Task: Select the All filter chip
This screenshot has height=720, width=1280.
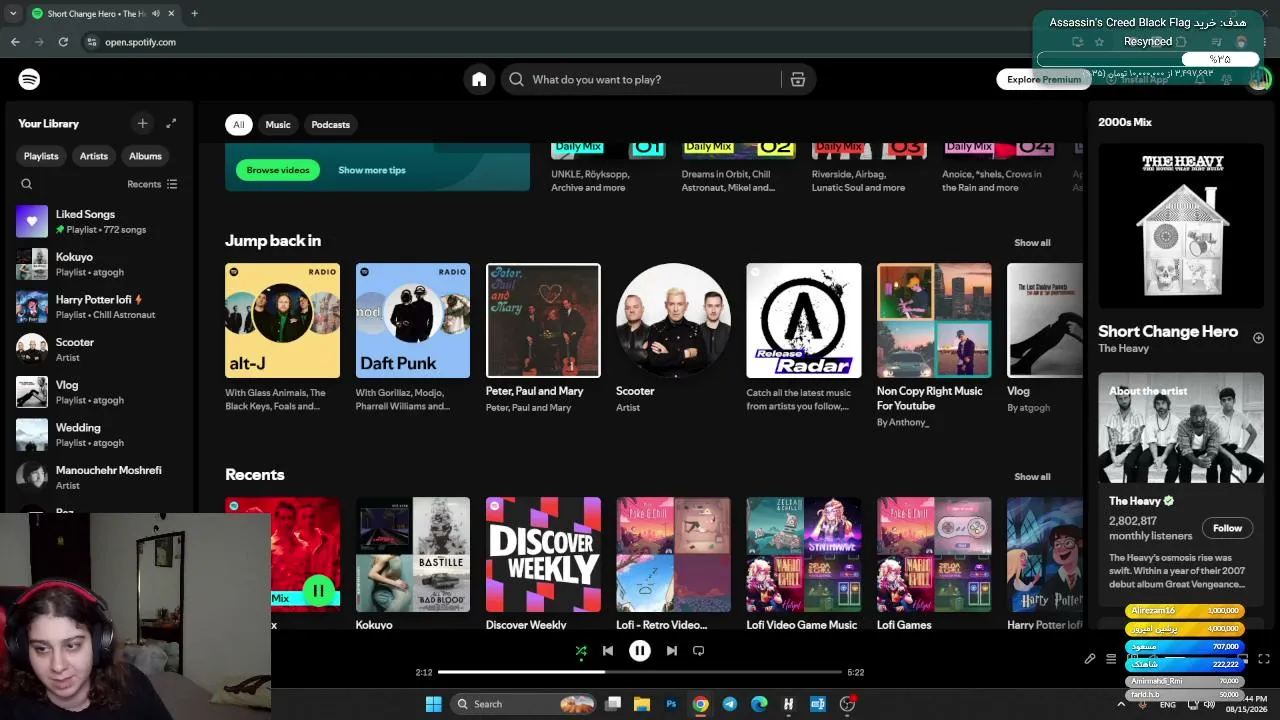Action: [238, 124]
